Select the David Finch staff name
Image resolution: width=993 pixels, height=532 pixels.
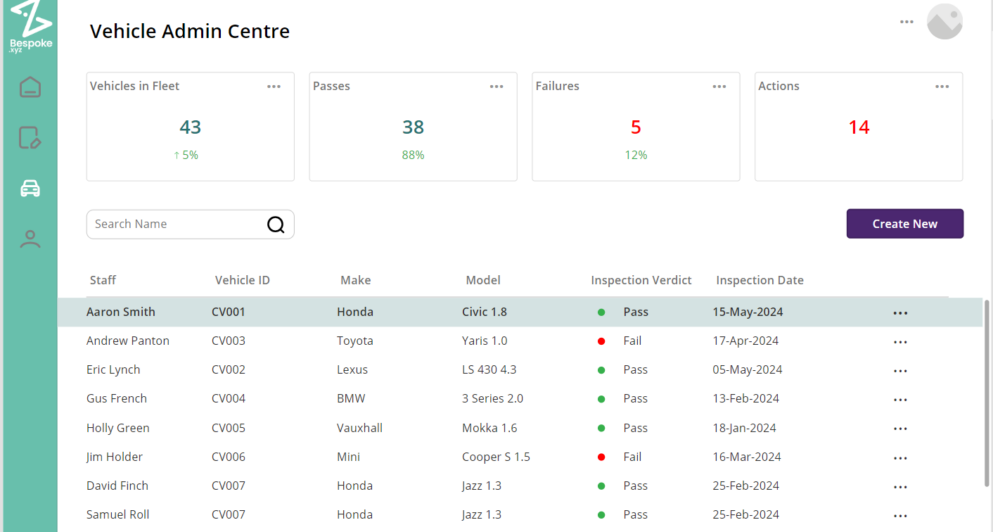117,486
